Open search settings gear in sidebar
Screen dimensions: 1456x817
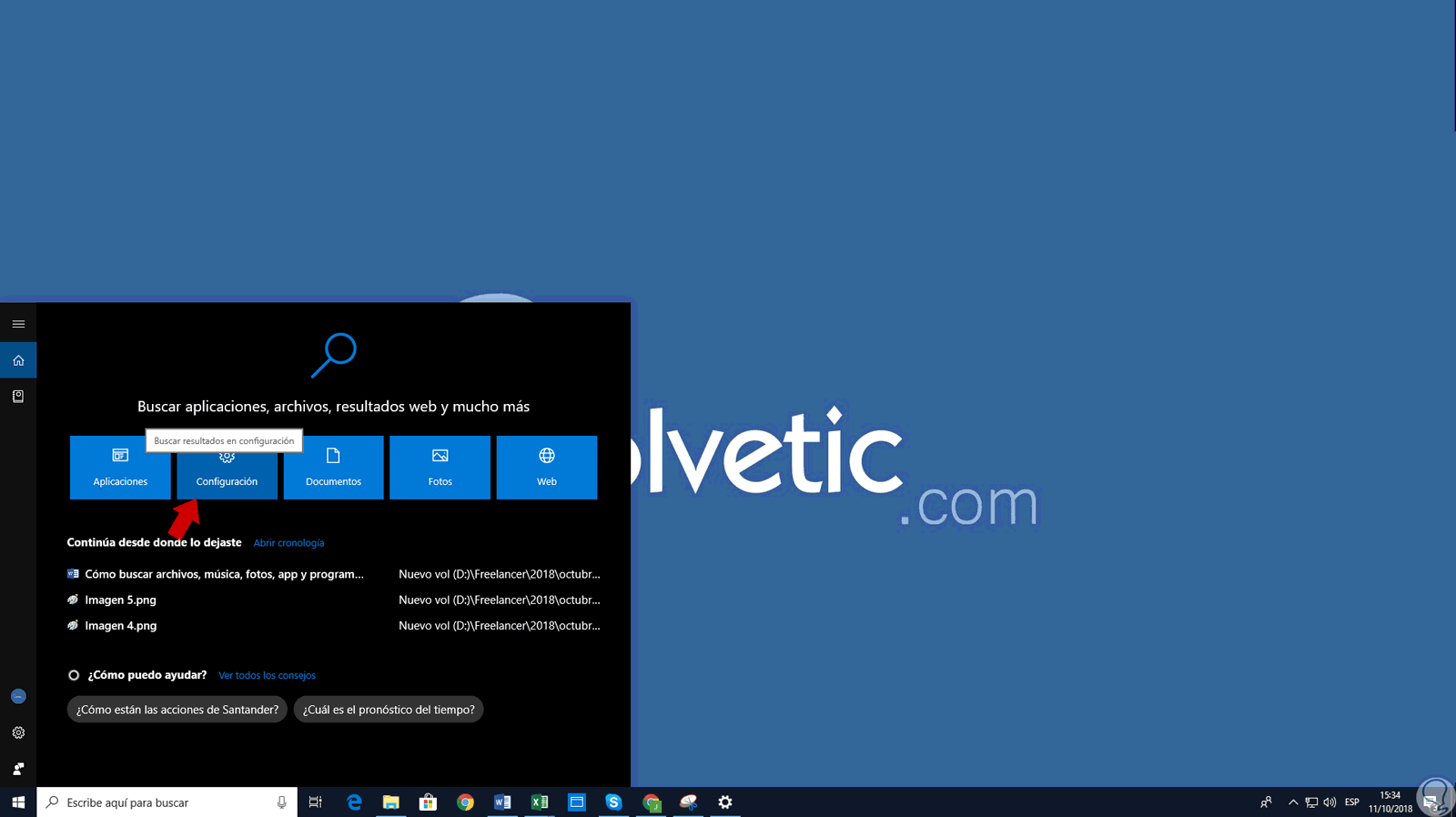[18, 732]
